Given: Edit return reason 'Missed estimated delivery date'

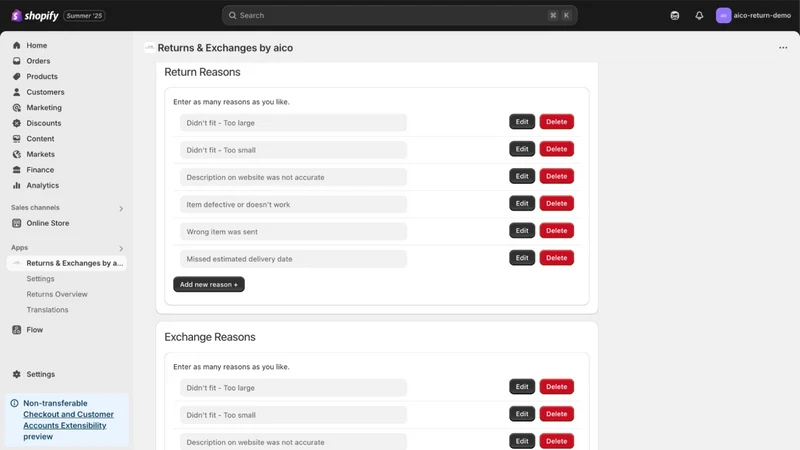Looking at the screenshot, I should coord(522,258).
